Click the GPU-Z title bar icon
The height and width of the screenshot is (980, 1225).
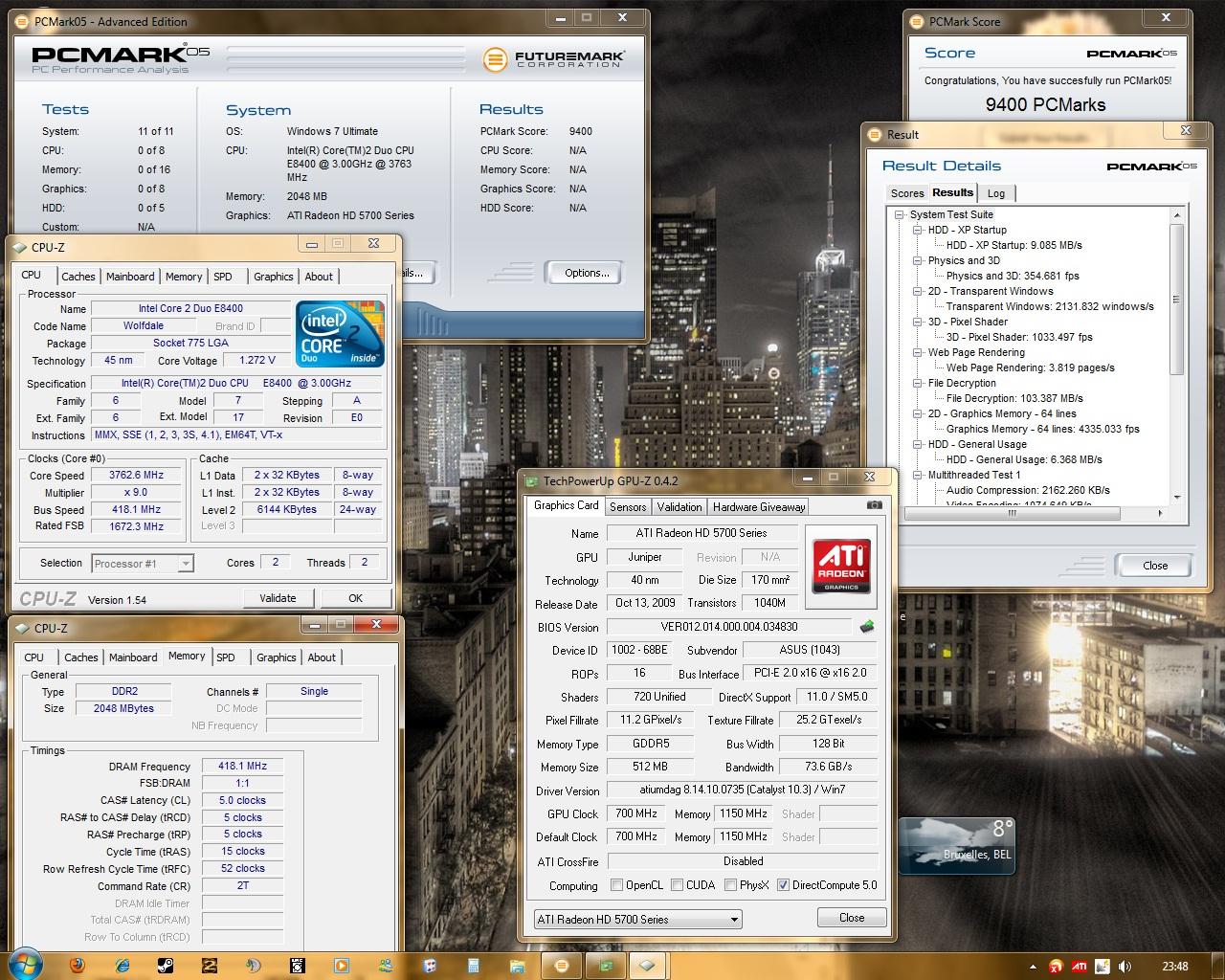point(531,481)
